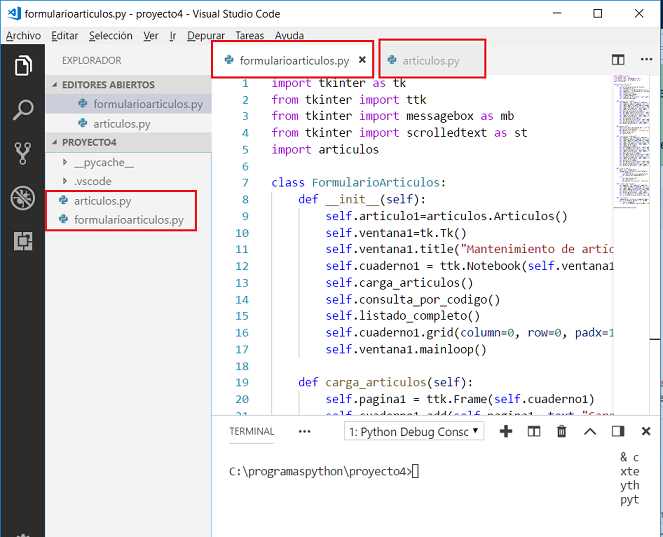The width and height of the screenshot is (663, 537).
Task: Click line number 13 in the gutter
Action: click(x=242, y=283)
